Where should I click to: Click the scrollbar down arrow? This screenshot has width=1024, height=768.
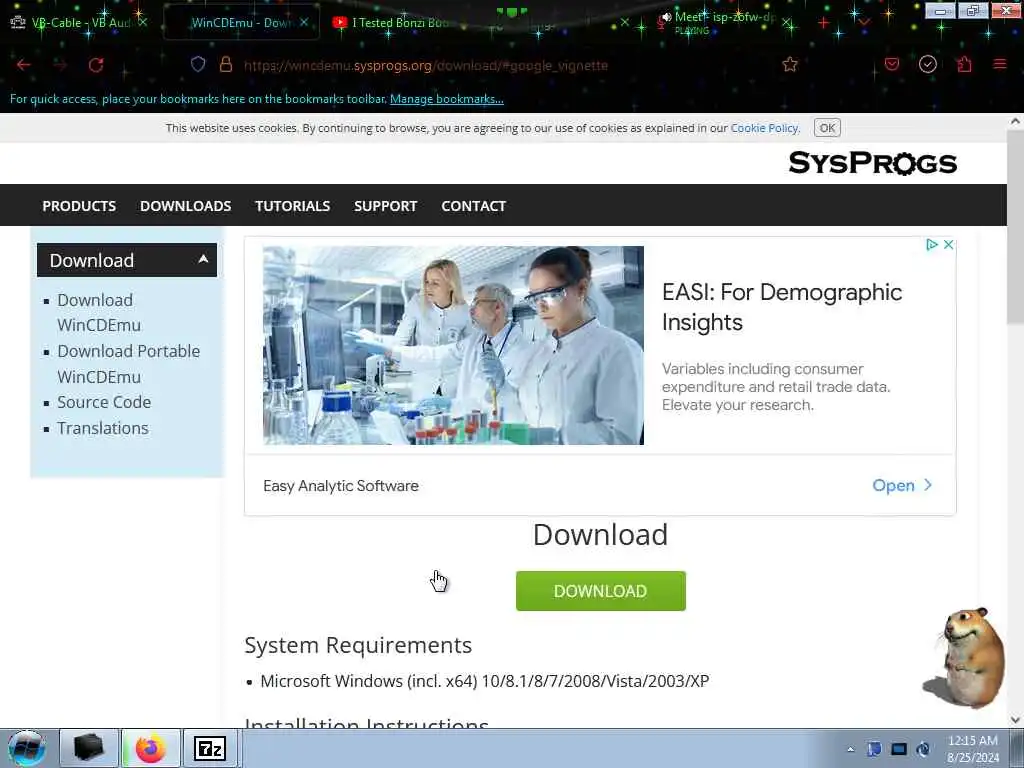pyautogui.click(x=1015, y=720)
